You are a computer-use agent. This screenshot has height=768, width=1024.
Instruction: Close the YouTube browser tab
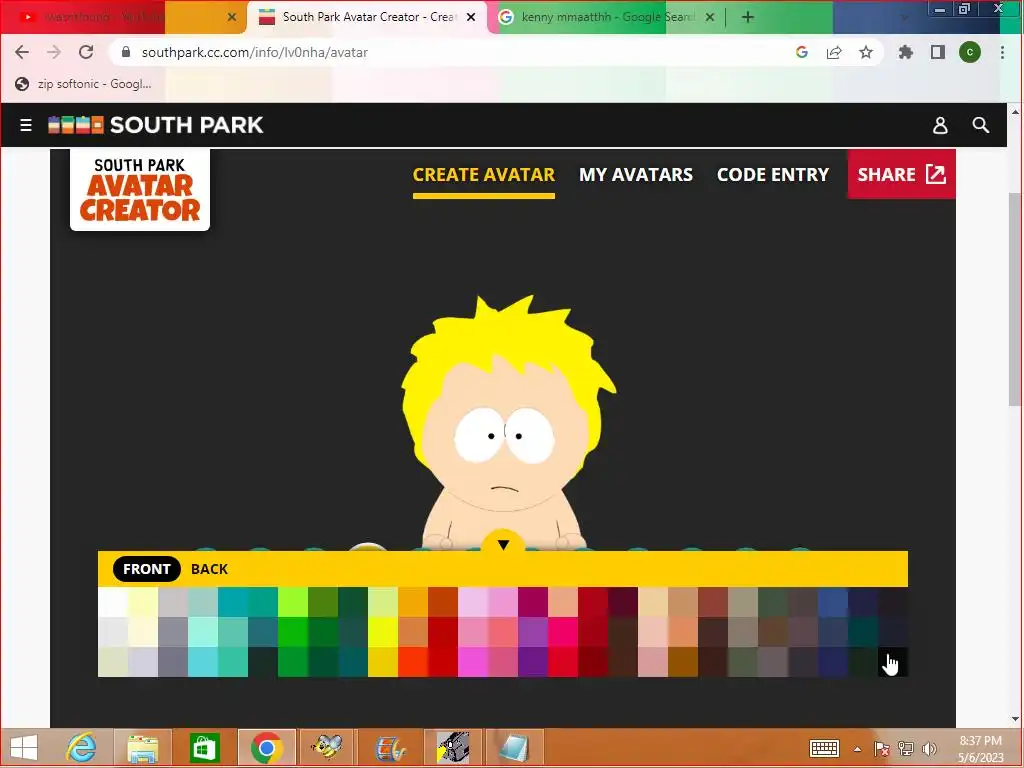click(232, 18)
